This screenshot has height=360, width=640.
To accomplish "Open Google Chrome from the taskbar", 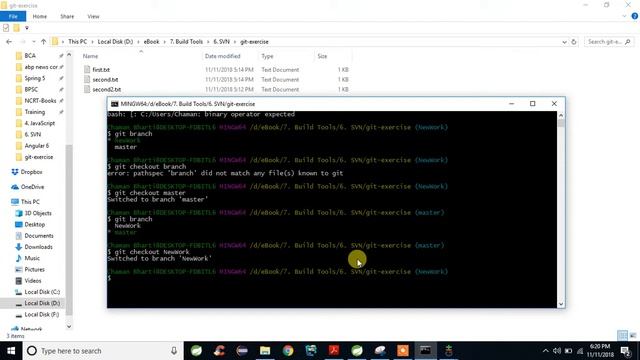I will (x=288, y=351).
